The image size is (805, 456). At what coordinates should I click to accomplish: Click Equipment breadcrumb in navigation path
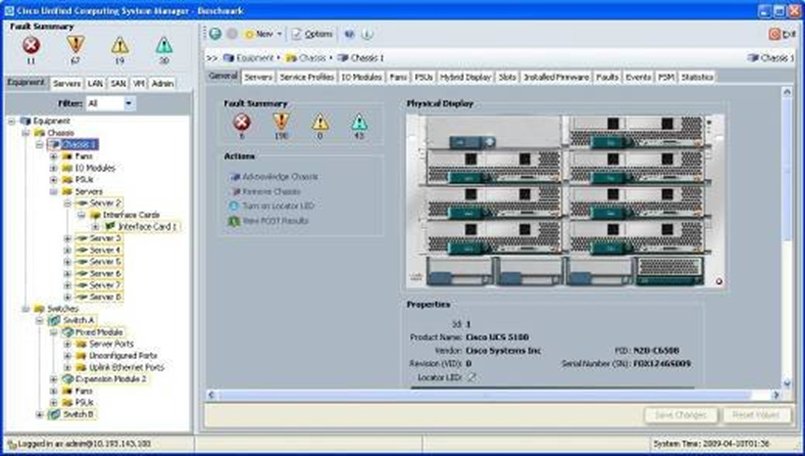(x=248, y=58)
